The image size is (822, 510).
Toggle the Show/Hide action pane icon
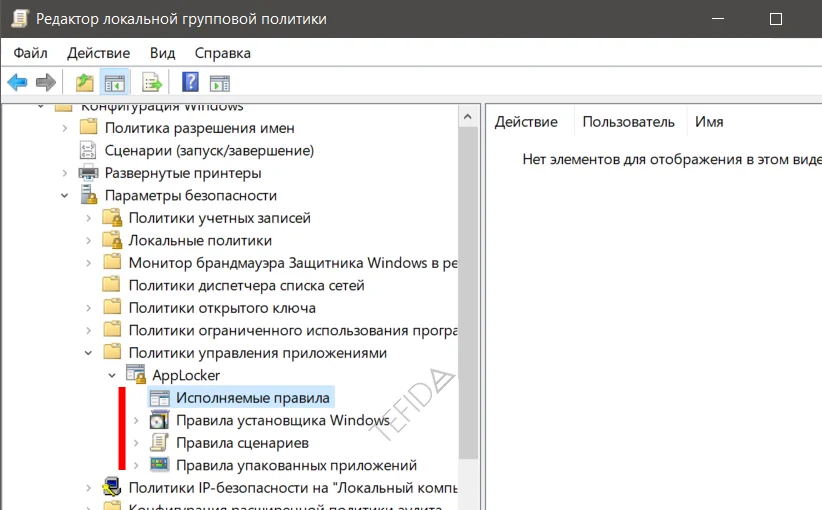coord(220,83)
